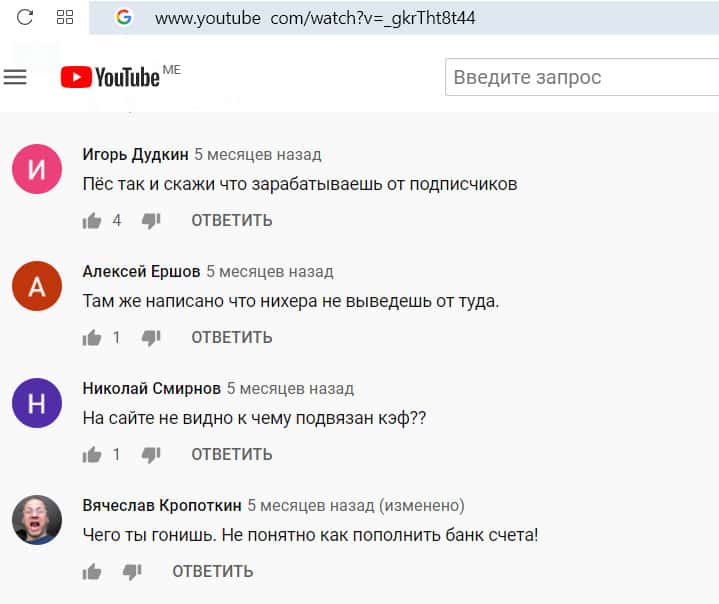Go to the YouTube home logo

[110, 77]
